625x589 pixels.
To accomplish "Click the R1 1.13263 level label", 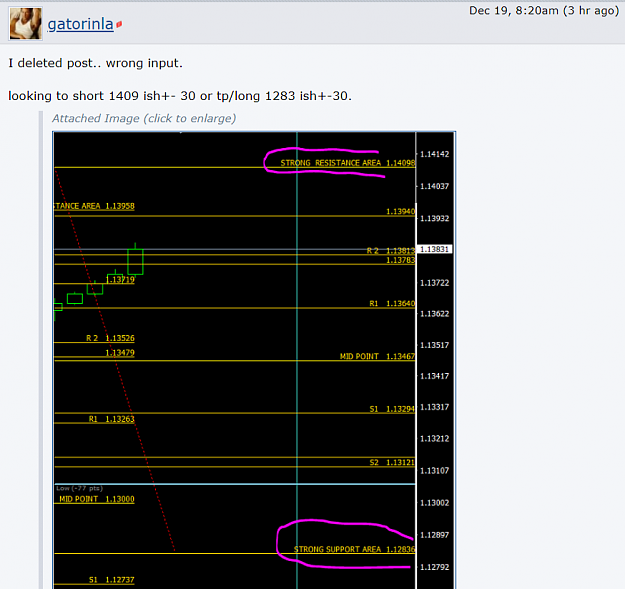I will click(112, 419).
